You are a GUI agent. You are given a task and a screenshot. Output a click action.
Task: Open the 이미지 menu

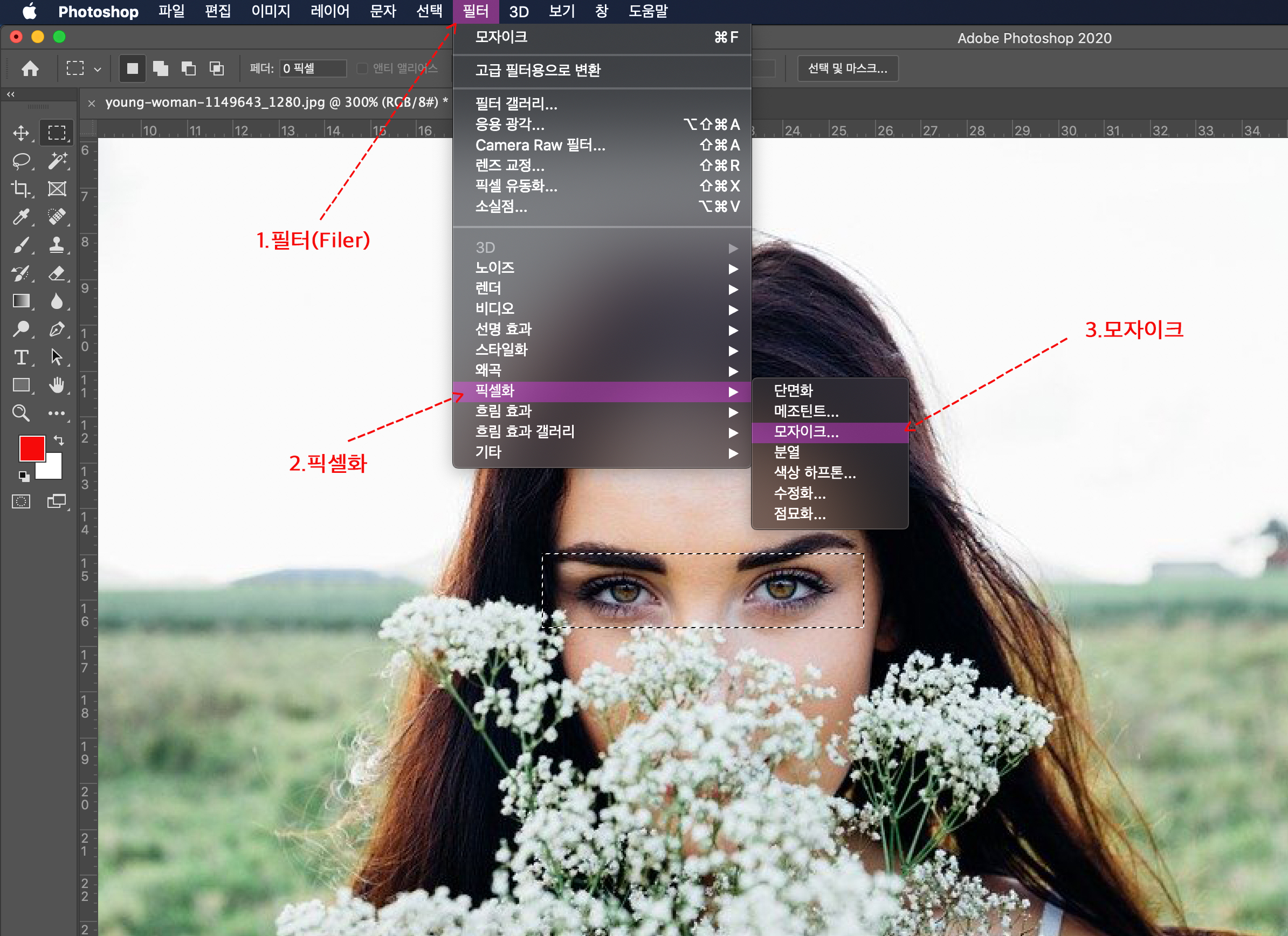click(271, 11)
